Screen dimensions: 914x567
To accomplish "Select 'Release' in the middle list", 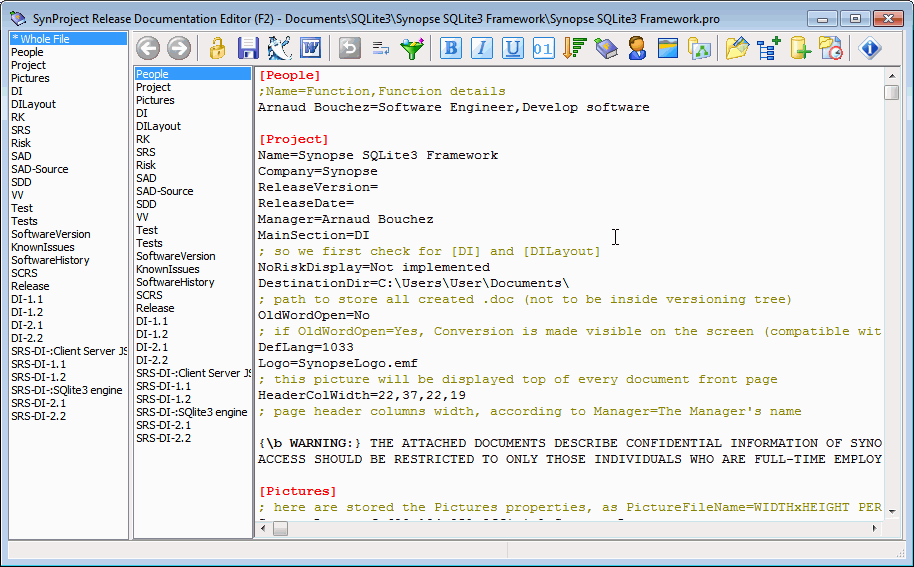I will point(193,308).
